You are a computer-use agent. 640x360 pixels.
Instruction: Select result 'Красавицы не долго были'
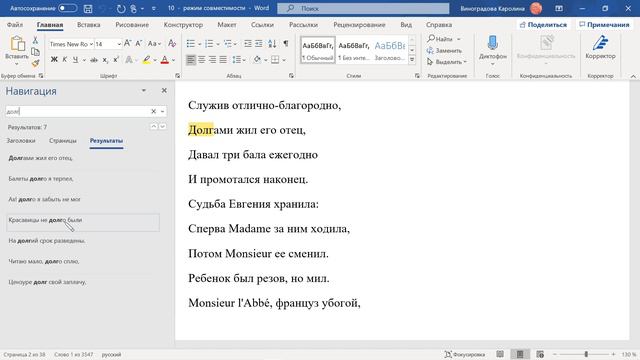(x=83, y=222)
